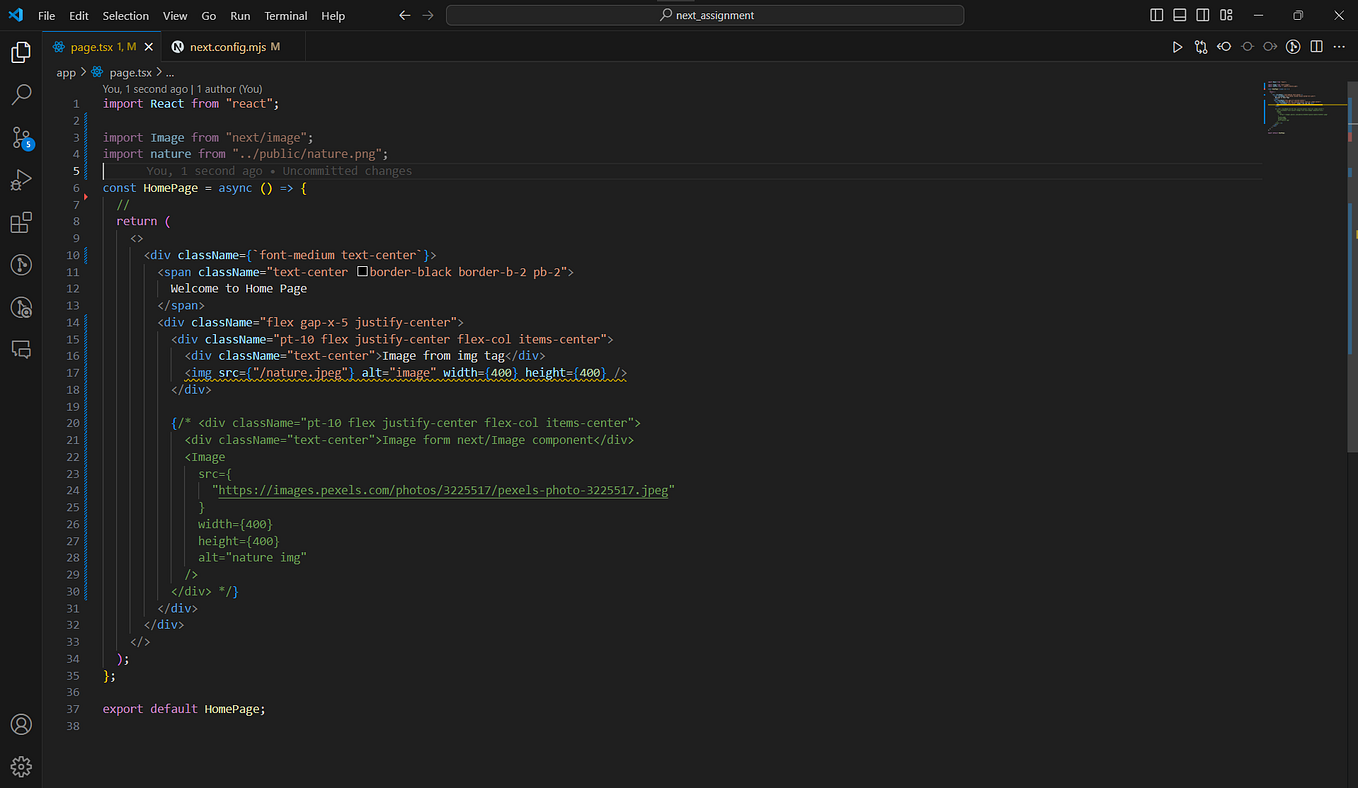Open more editor actions via ellipsis menu
The image size is (1358, 788).
[x=1340, y=46]
